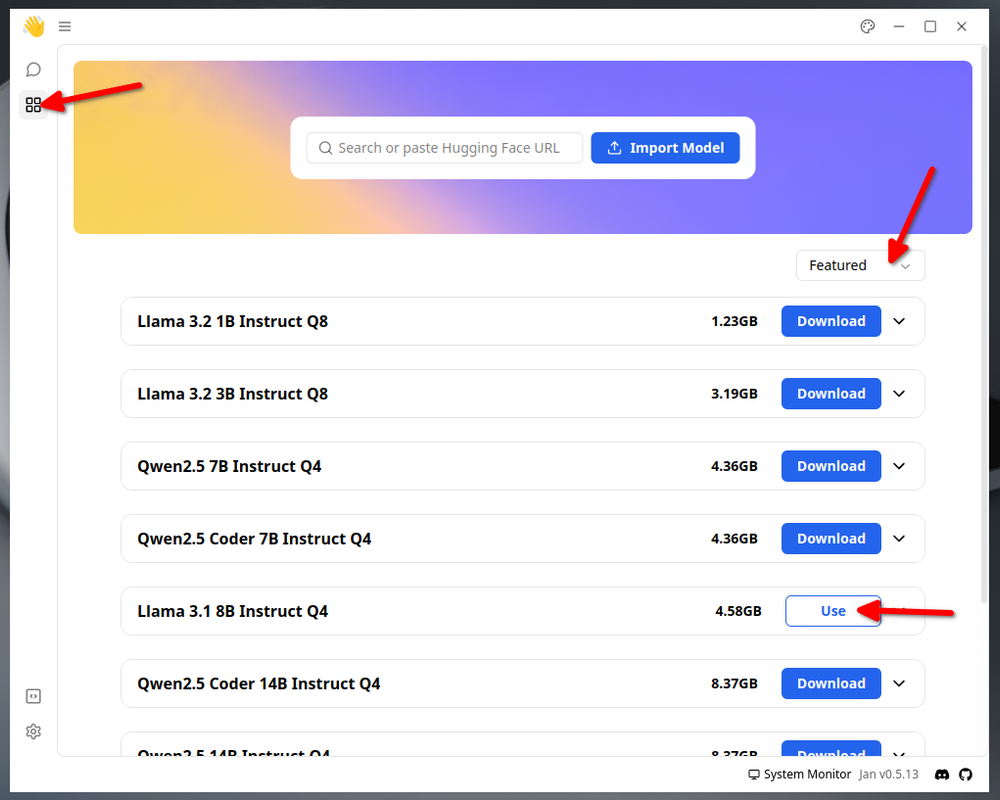Click the vertical scrollbar of model list

click(983, 325)
